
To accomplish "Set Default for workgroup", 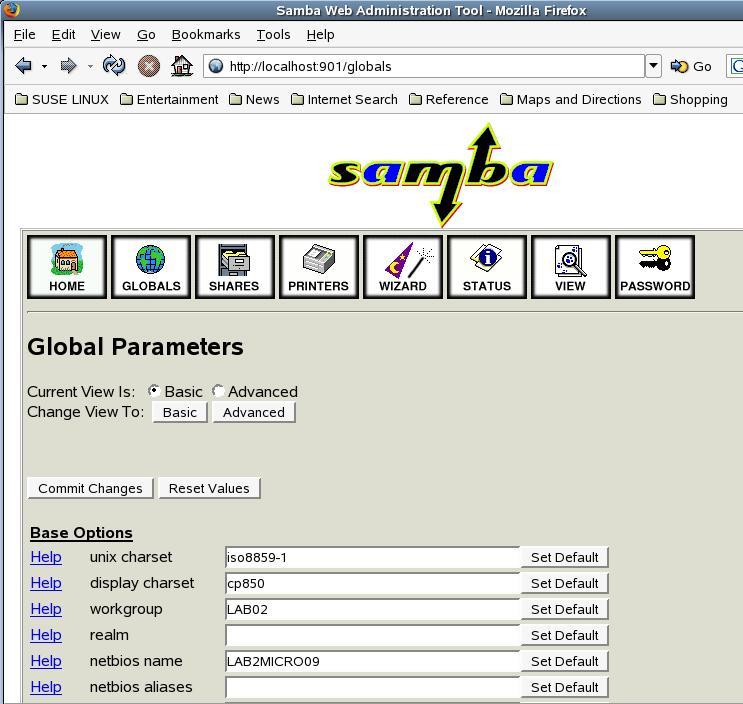I will (564, 609).
